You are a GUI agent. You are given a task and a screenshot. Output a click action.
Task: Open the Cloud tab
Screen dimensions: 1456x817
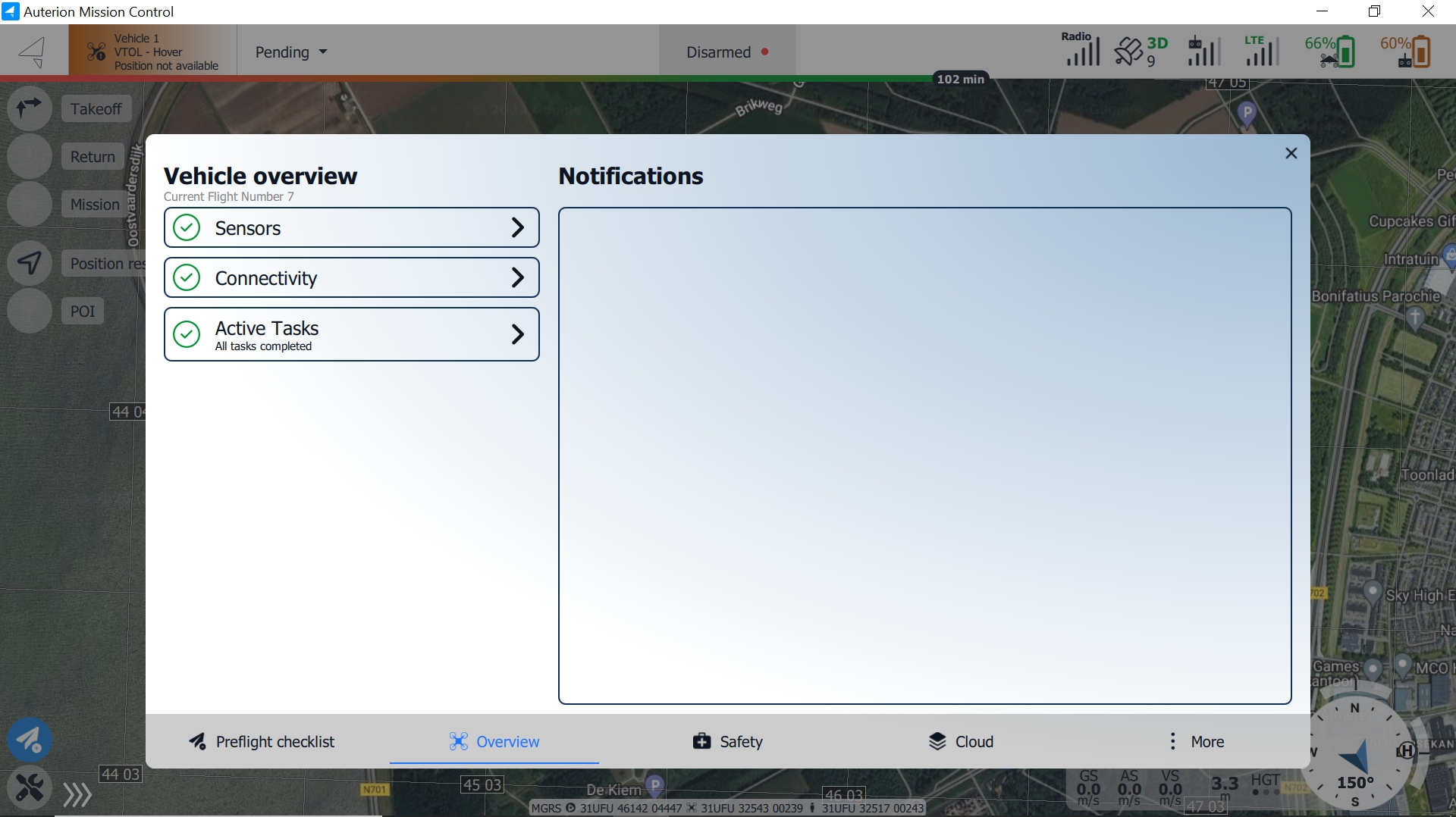[961, 741]
